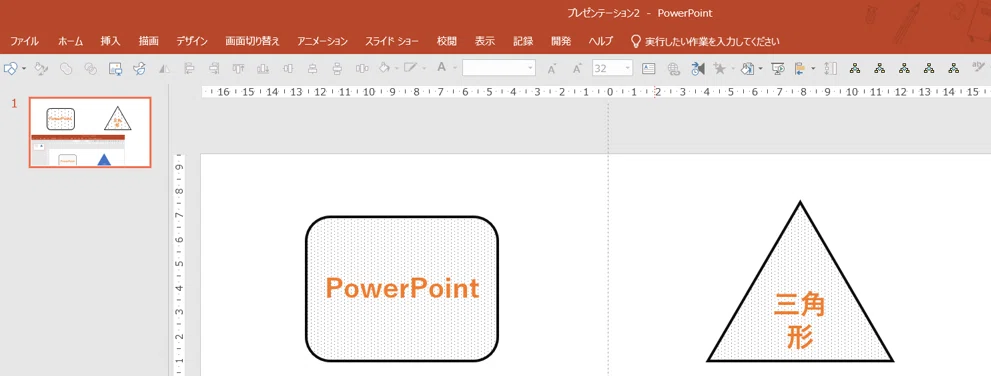Click the line spacing icon
This screenshot has height=376, width=991.
point(830,68)
